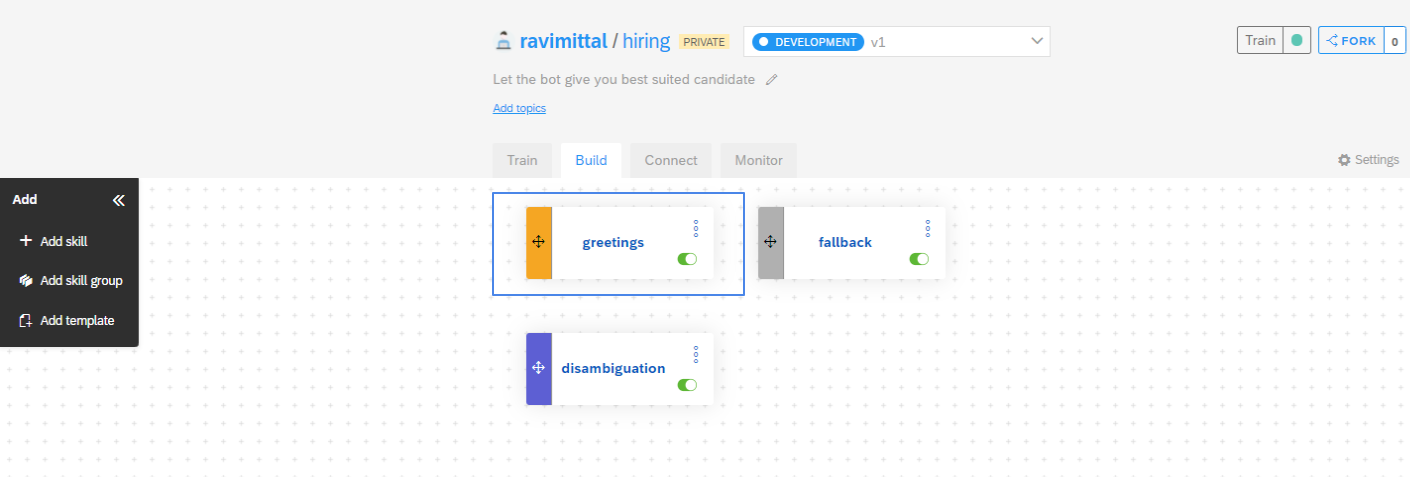Click the pencil icon to edit description
Viewport: 1410px width, 477px height.
coord(771,80)
